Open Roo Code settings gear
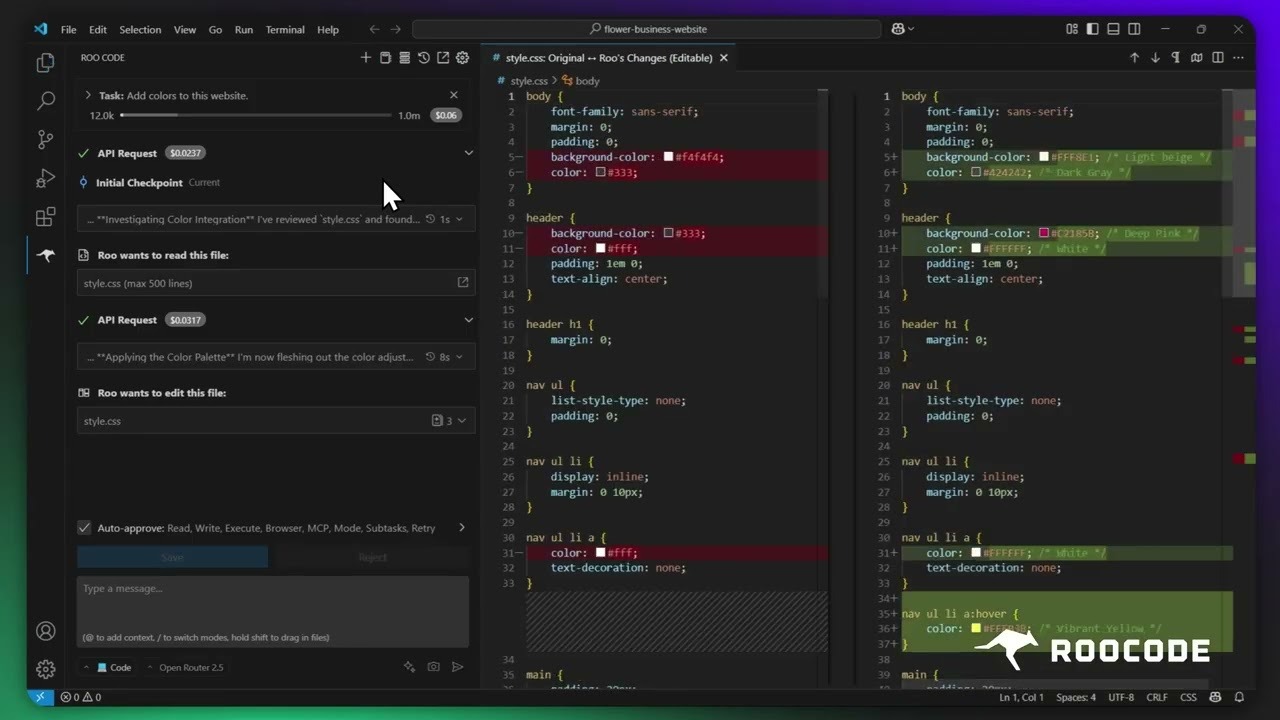The image size is (1280, 720). click(462, 58)
